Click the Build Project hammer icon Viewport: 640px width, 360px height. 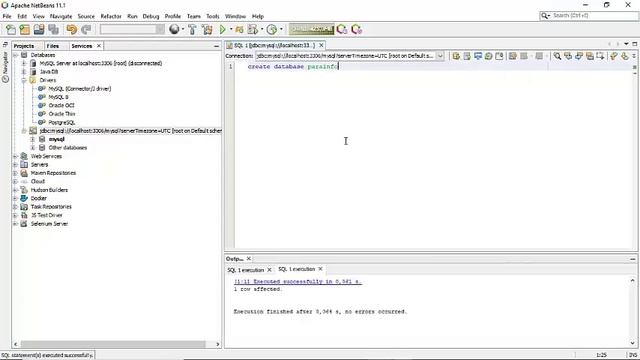(x=192, y=29)
